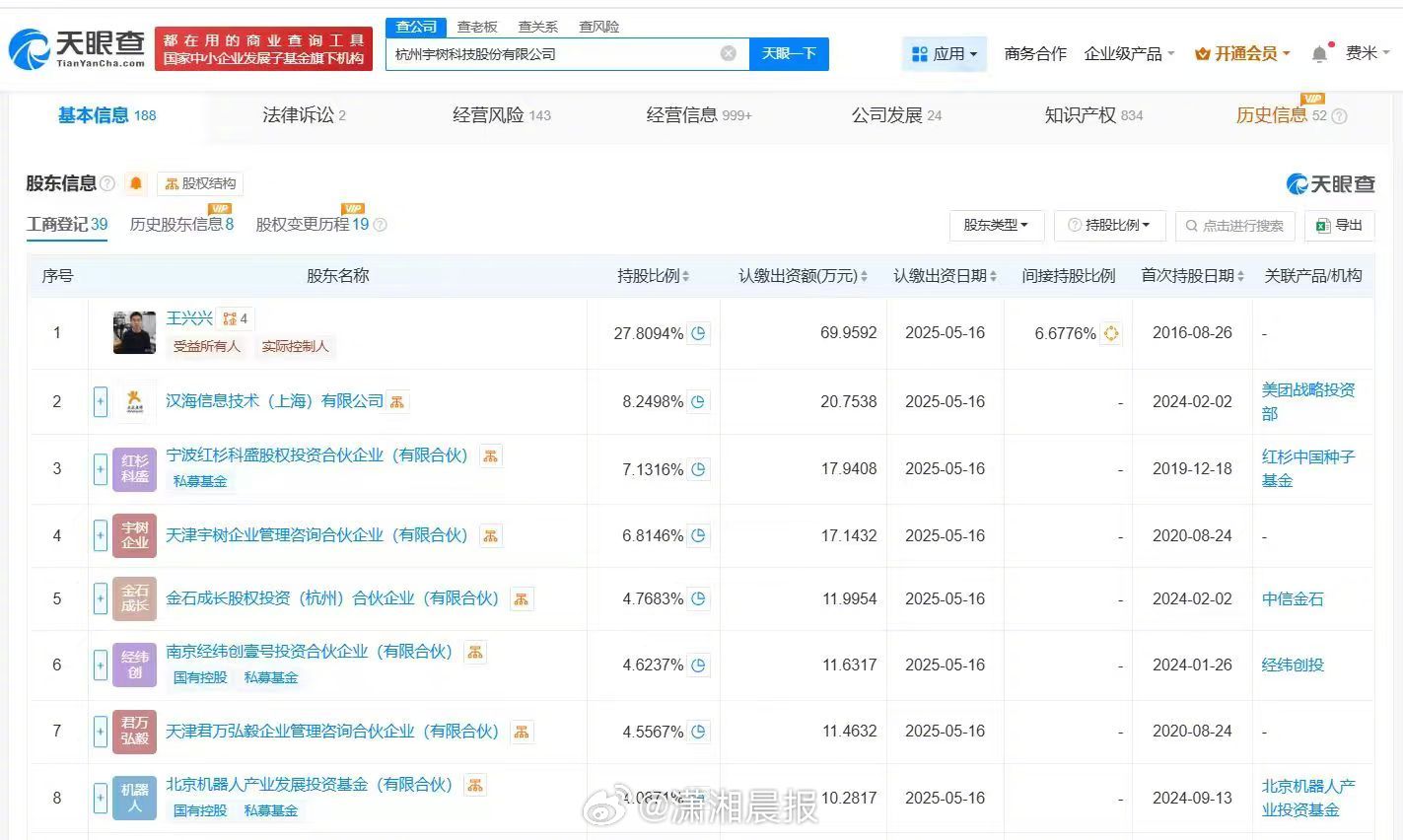Click the 天眼一下 search button
Viewport: 1403px width, 840px height.
[789, 53]
